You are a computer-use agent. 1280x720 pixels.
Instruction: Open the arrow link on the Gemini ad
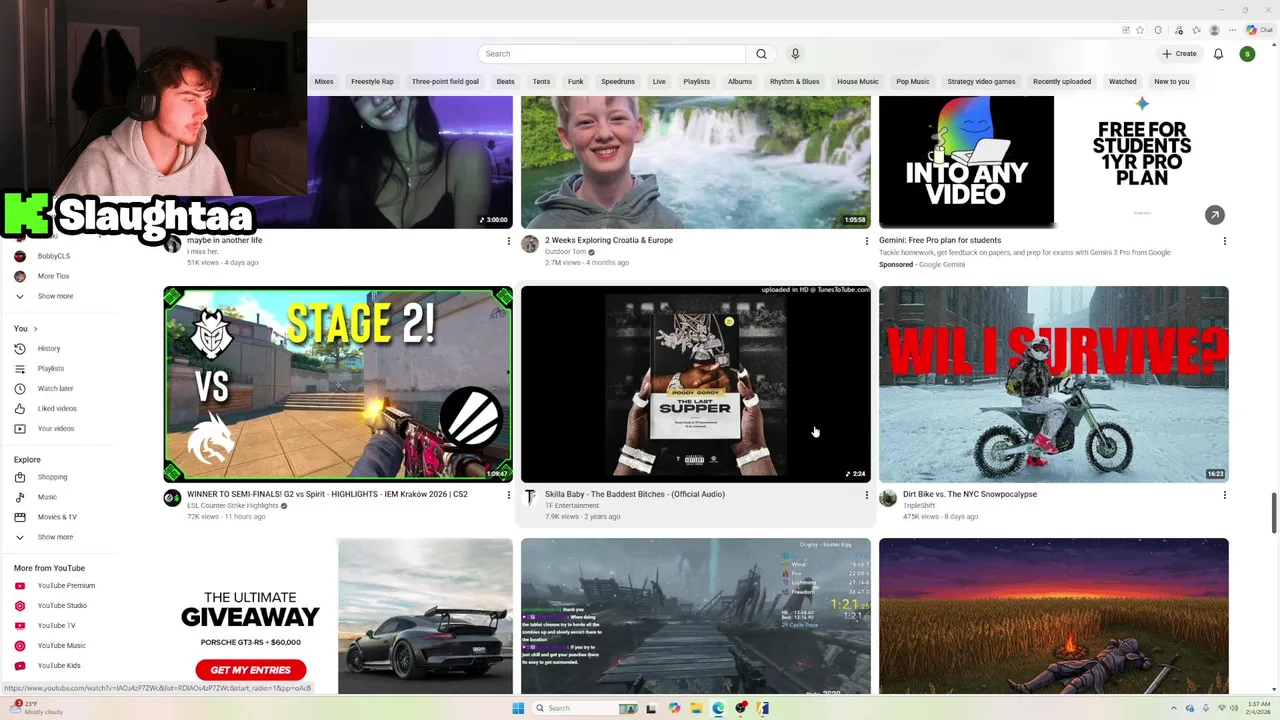pos(1214,215)
